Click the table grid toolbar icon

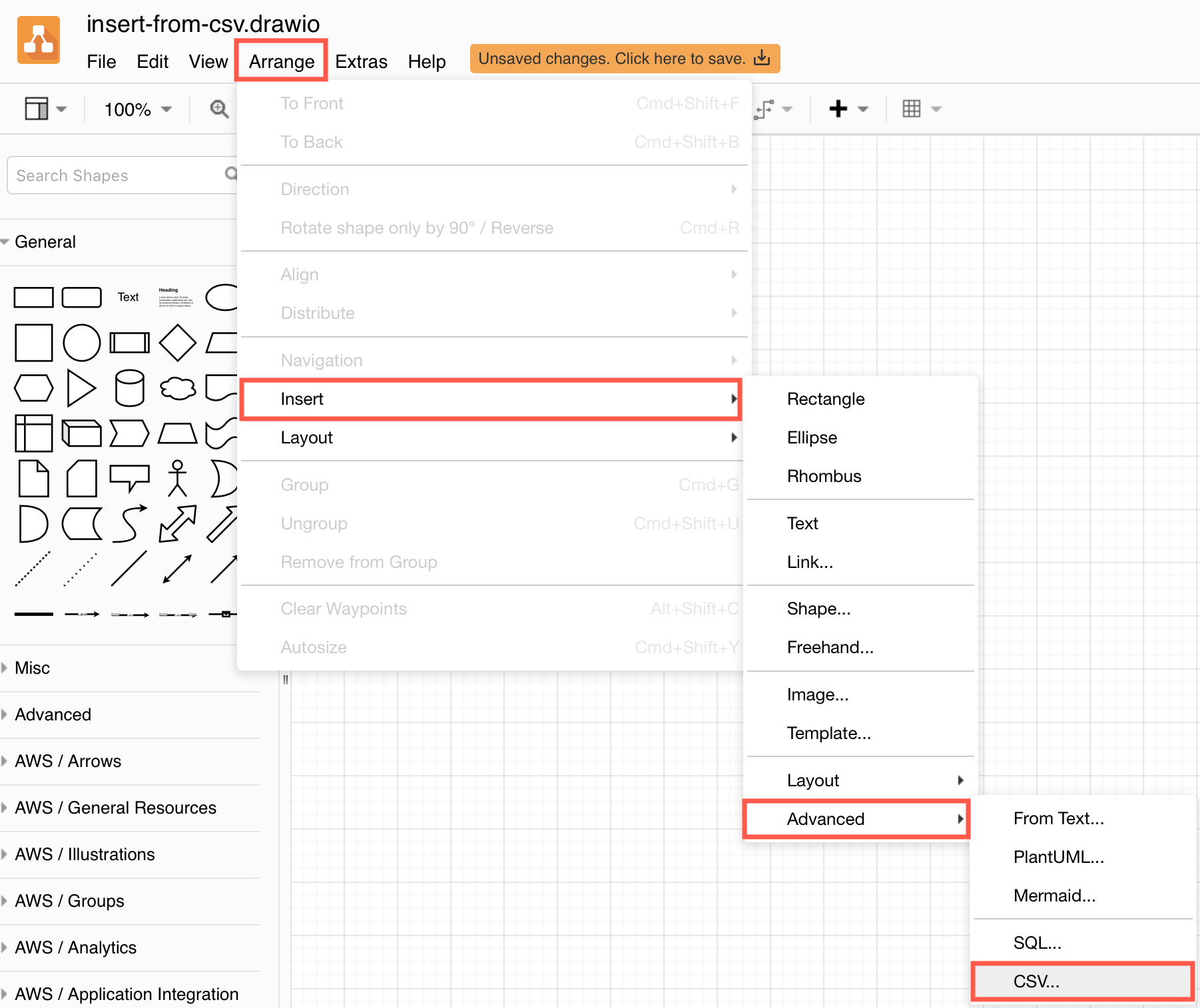pos(913,109)
